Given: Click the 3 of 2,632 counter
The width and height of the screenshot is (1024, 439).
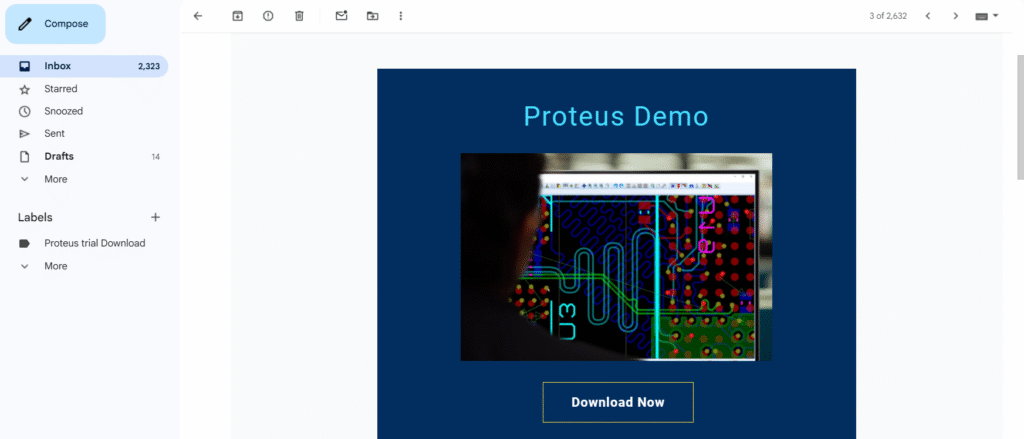Looking at the screenshot, I should pyautogui.click(x=888, y=16).
